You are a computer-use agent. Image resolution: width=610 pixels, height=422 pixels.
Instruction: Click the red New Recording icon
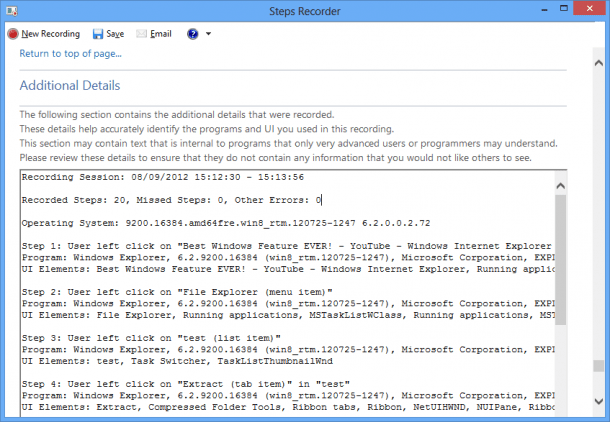pos(13,34)
